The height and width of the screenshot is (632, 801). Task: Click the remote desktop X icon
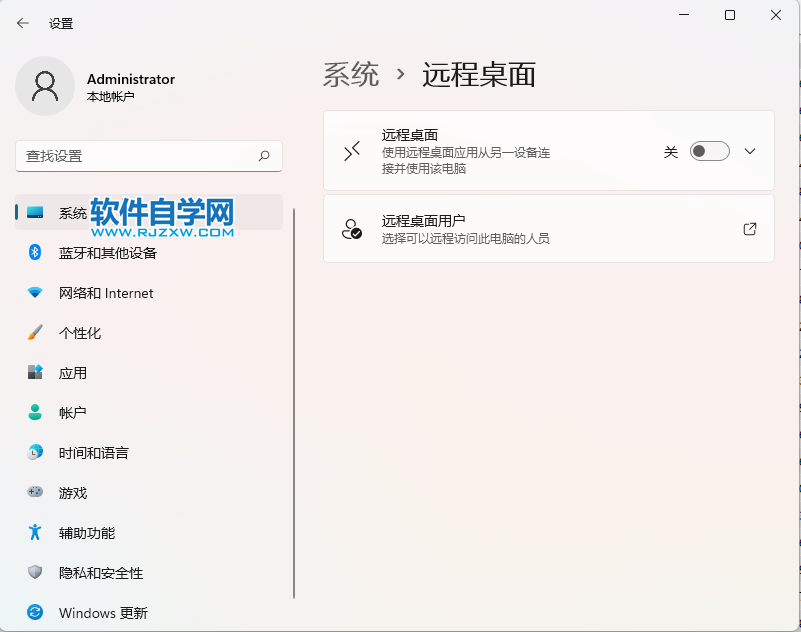coord(351,150)
